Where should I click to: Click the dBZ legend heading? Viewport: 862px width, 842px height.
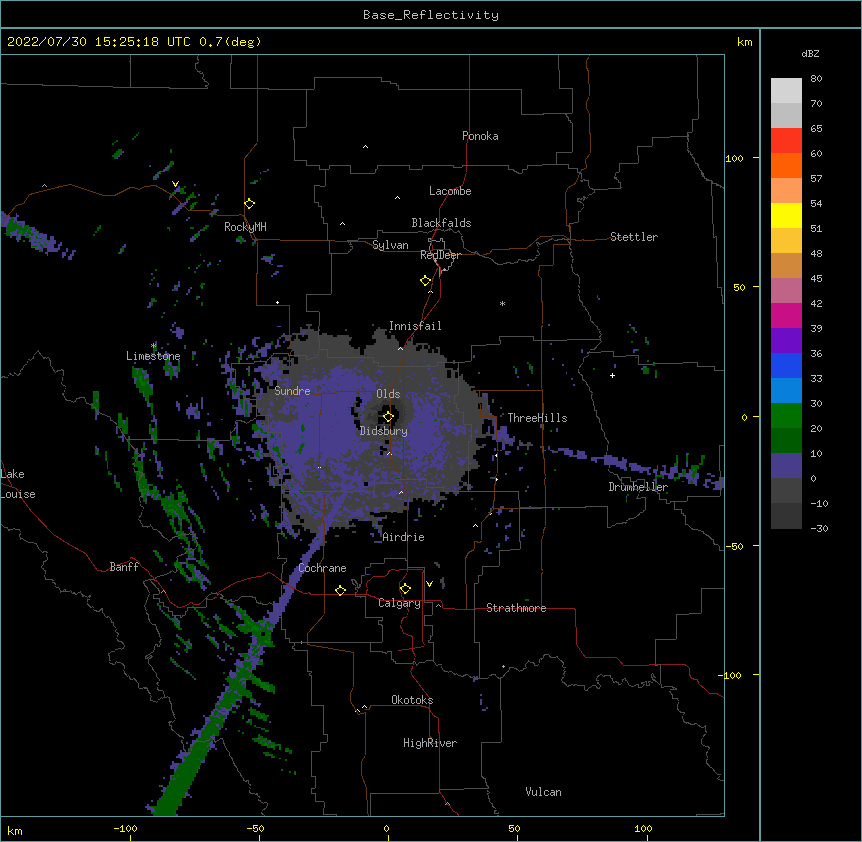pyautogui.click(x=810, y=53)
